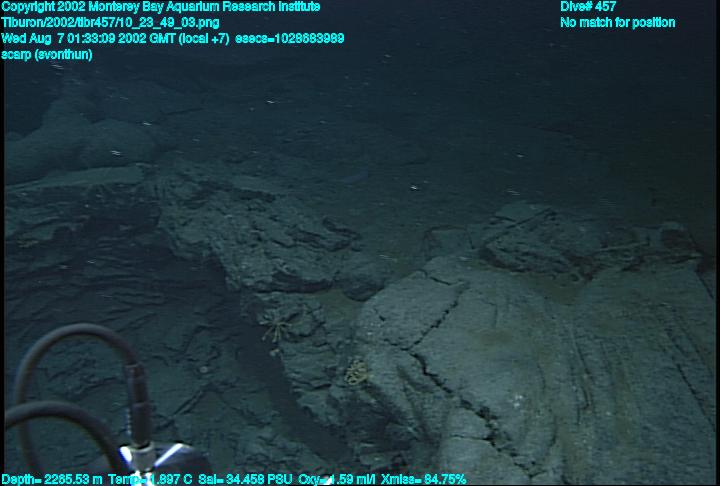
Task: Click the copyright line mentioning Monterey Bay Aquarium Research Institute
Action: [161, 7]
